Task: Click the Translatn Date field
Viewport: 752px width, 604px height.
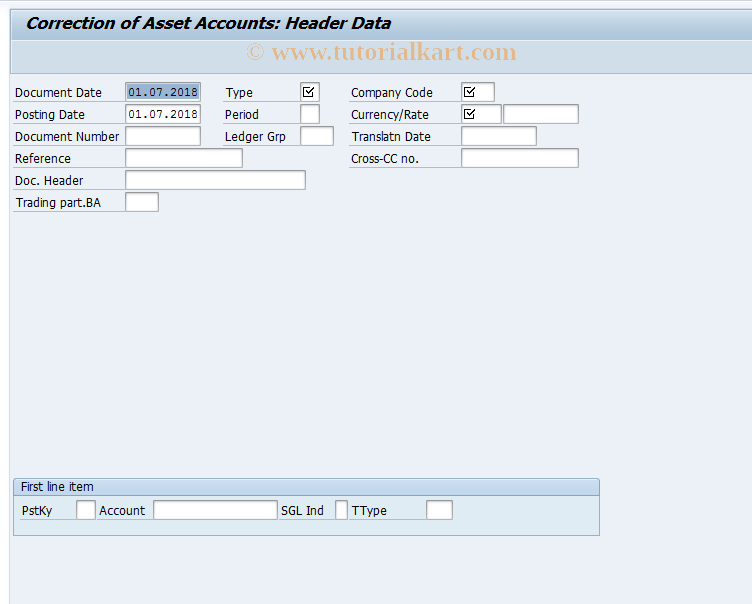Action: (x=499, y=136)
